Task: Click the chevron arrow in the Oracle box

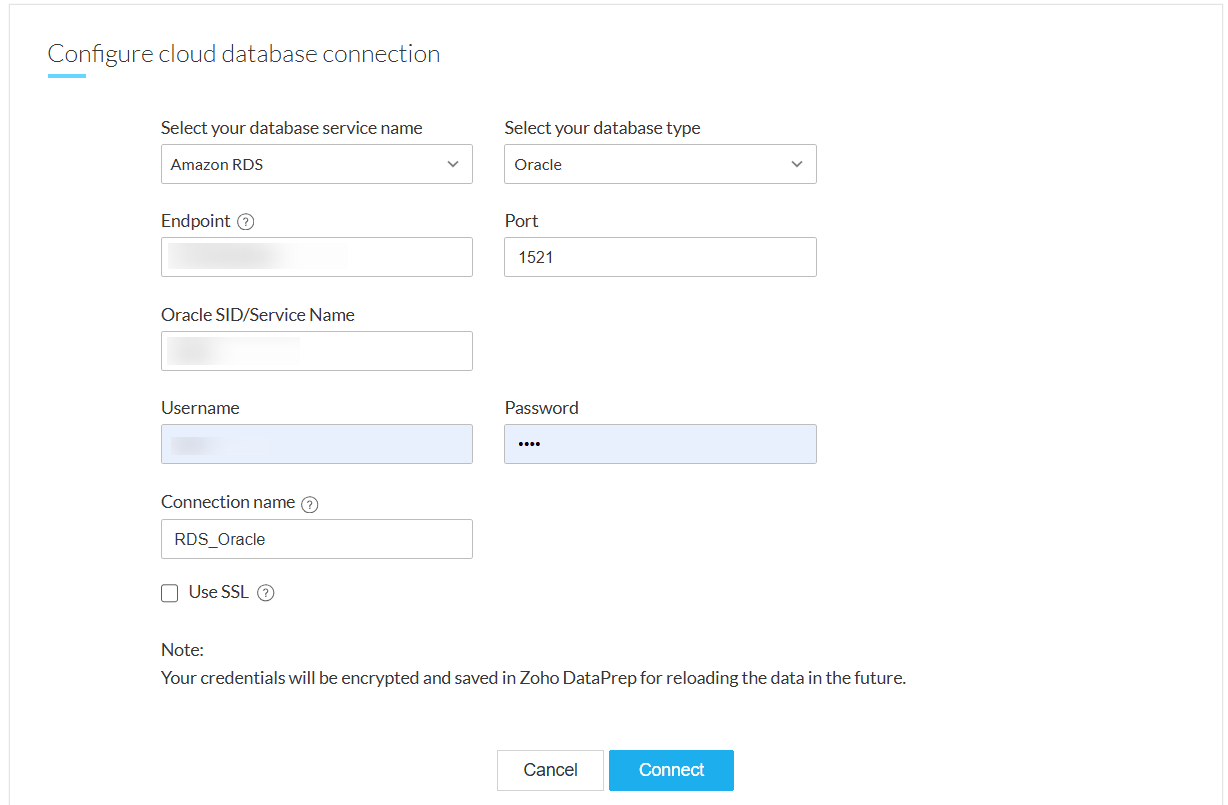Action: (x=797, y=164)
